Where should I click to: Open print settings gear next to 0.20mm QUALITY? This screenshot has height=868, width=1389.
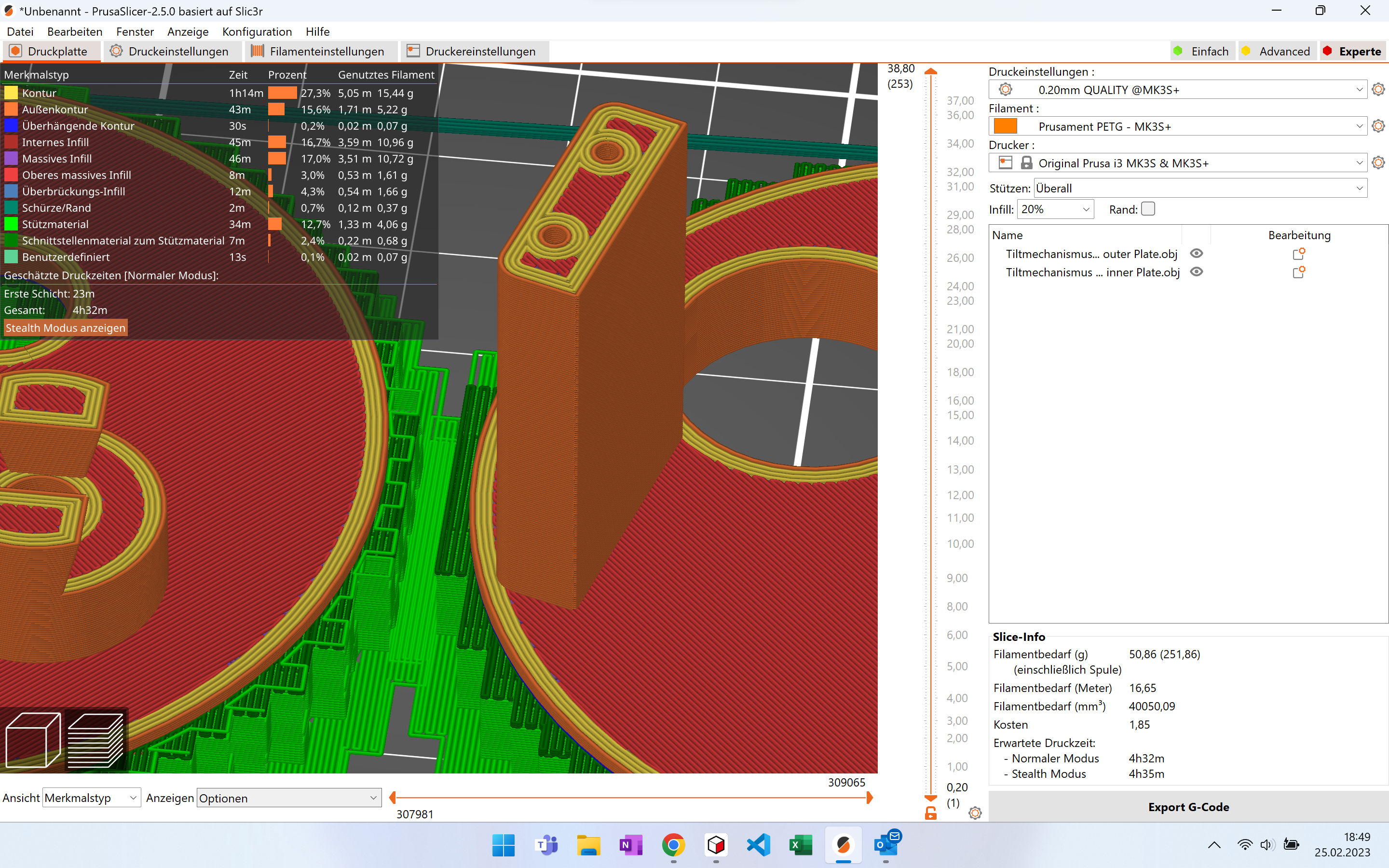1378,90
